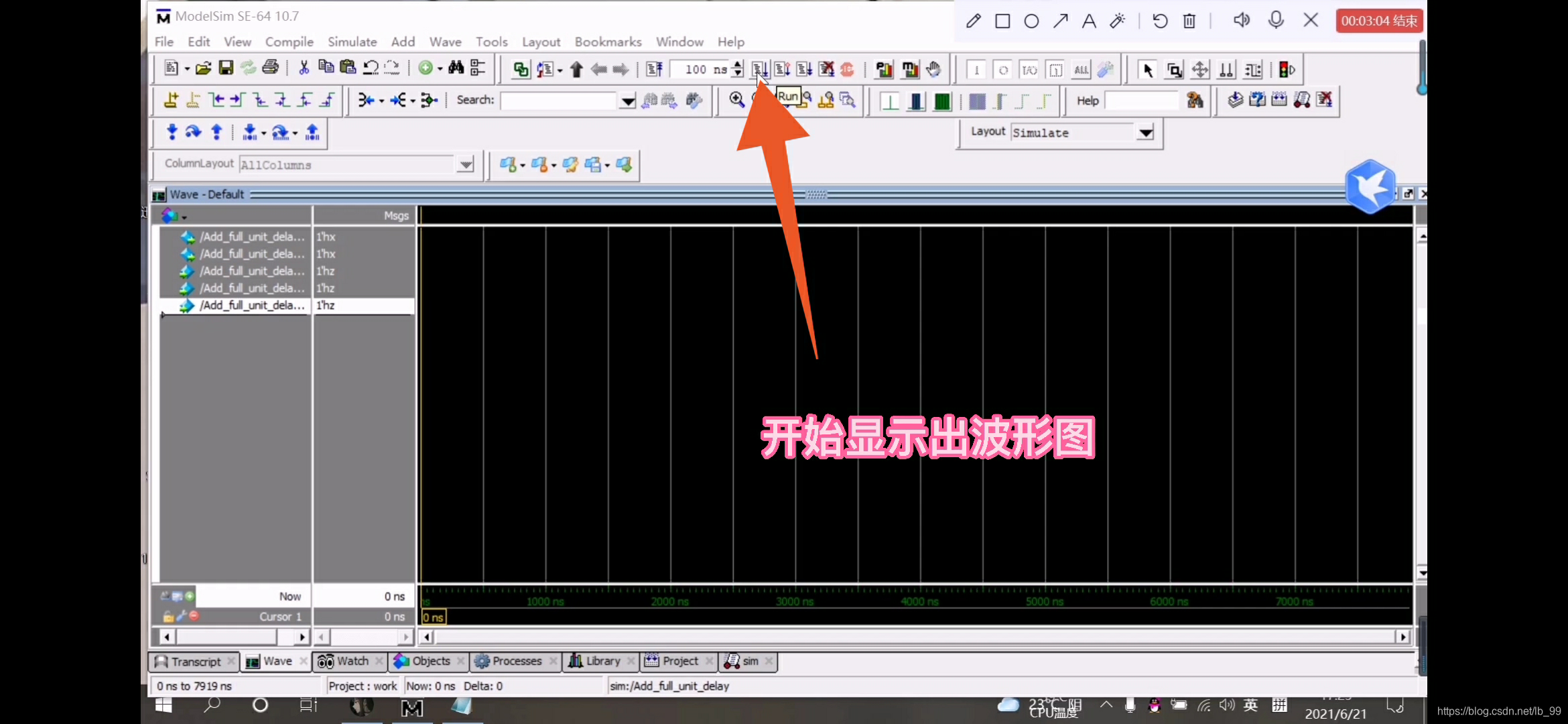
Task: Open the Layout Simulate dropdown
Action: point(1145,133)
